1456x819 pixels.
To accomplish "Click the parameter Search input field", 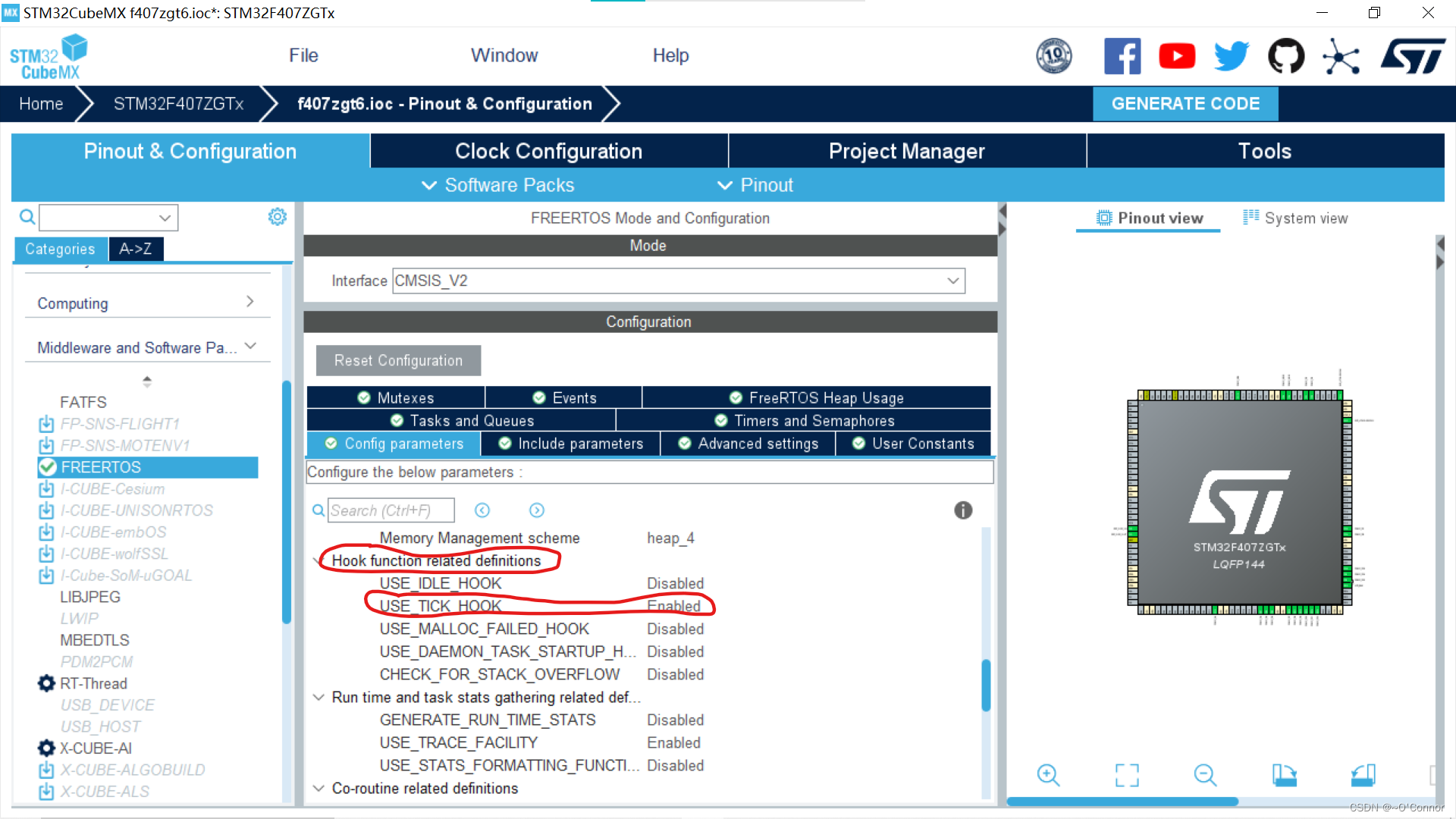I will (x=391, y=510).
